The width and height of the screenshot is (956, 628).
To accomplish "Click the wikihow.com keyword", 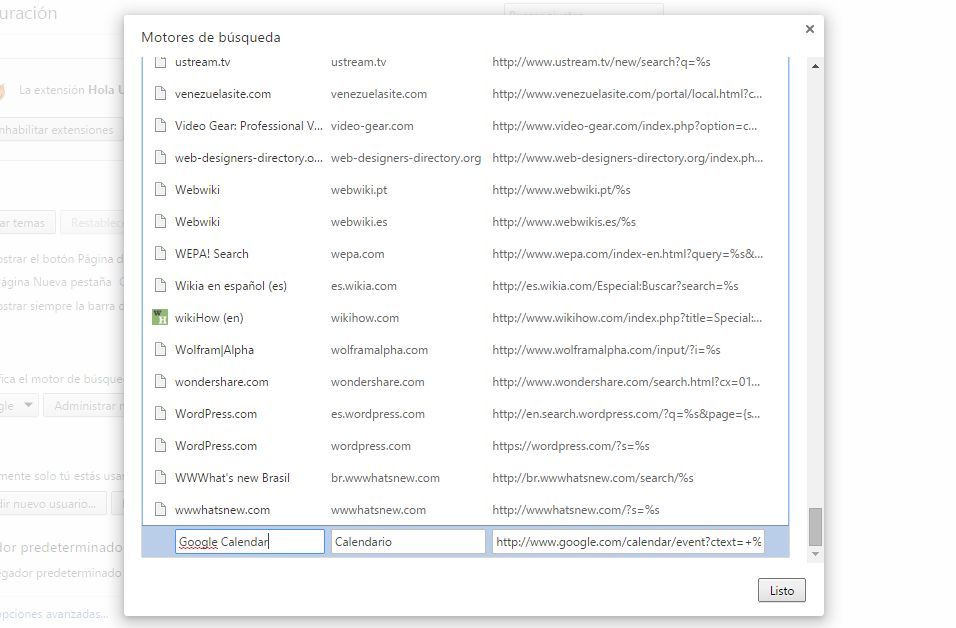I will pos(365,318).
